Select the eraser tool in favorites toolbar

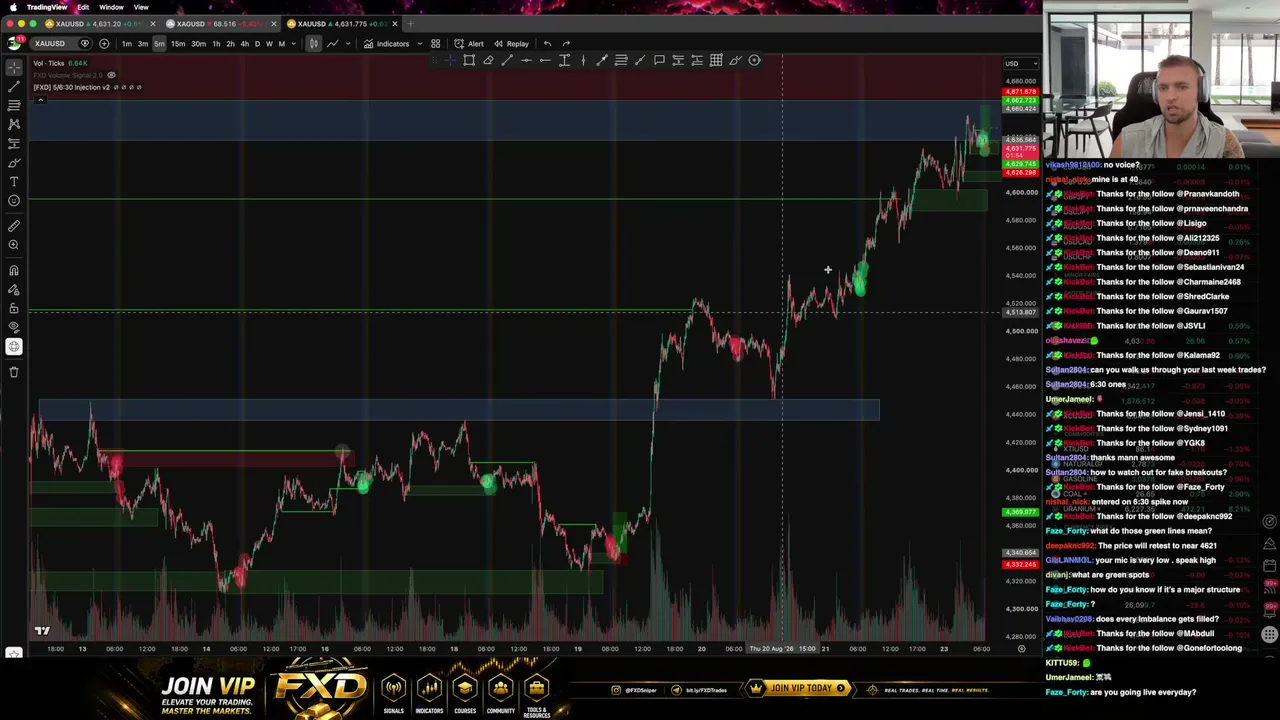(x=488, y=60)
